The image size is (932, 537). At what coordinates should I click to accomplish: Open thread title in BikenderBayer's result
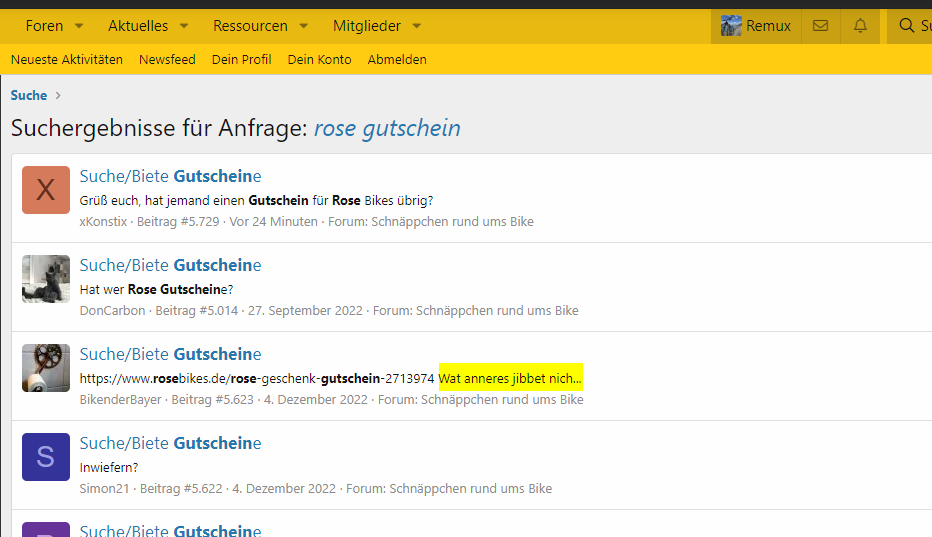[x=171, y=354]
